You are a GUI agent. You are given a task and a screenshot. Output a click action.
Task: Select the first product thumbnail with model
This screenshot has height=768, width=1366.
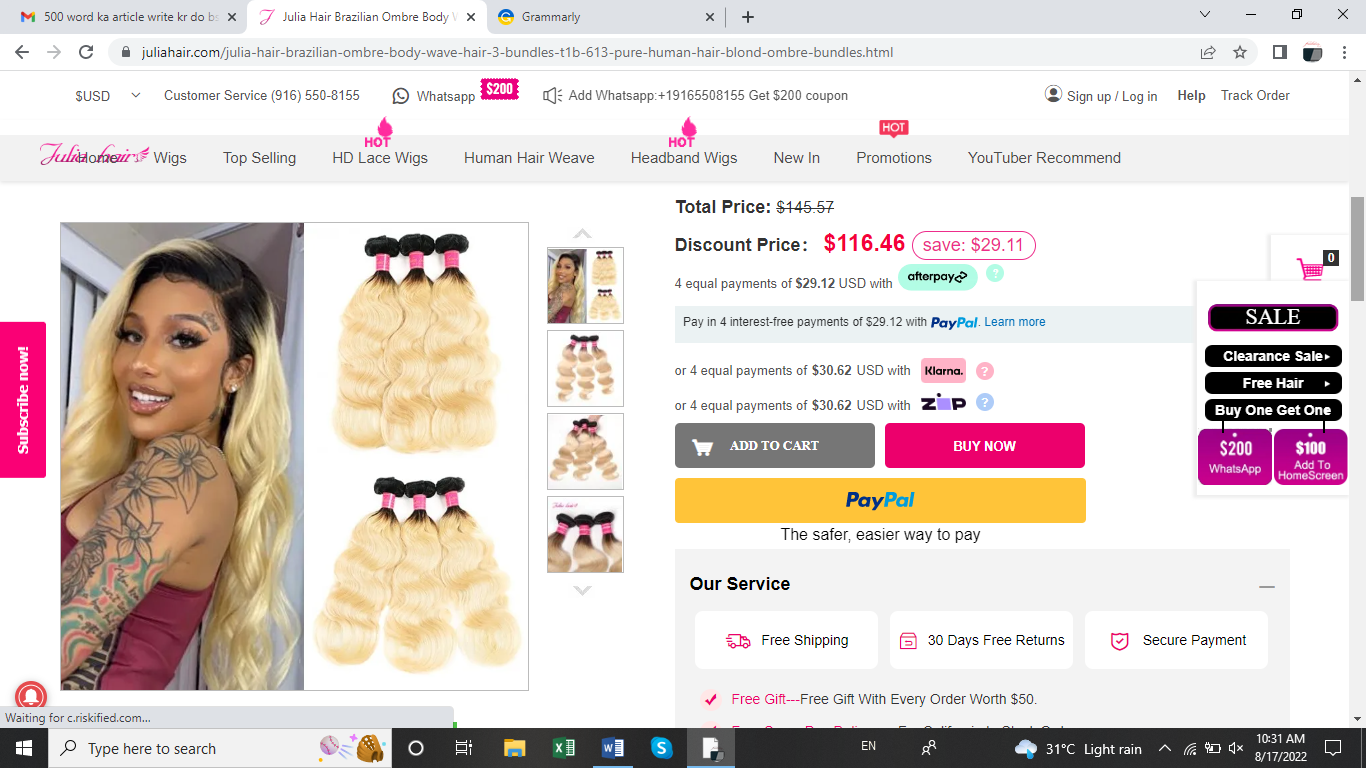(585, 285)
